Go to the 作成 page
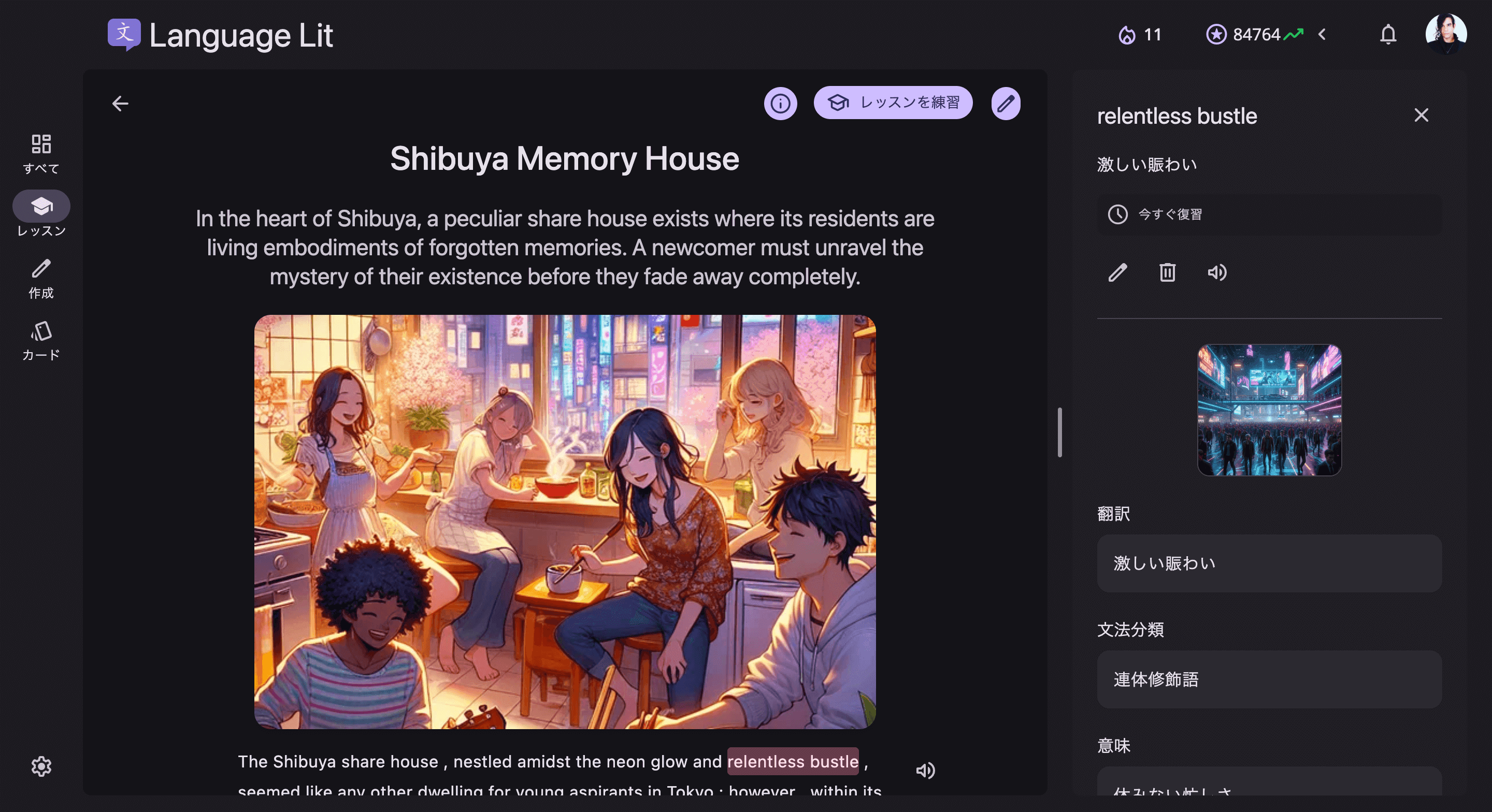 coord(41,279)
